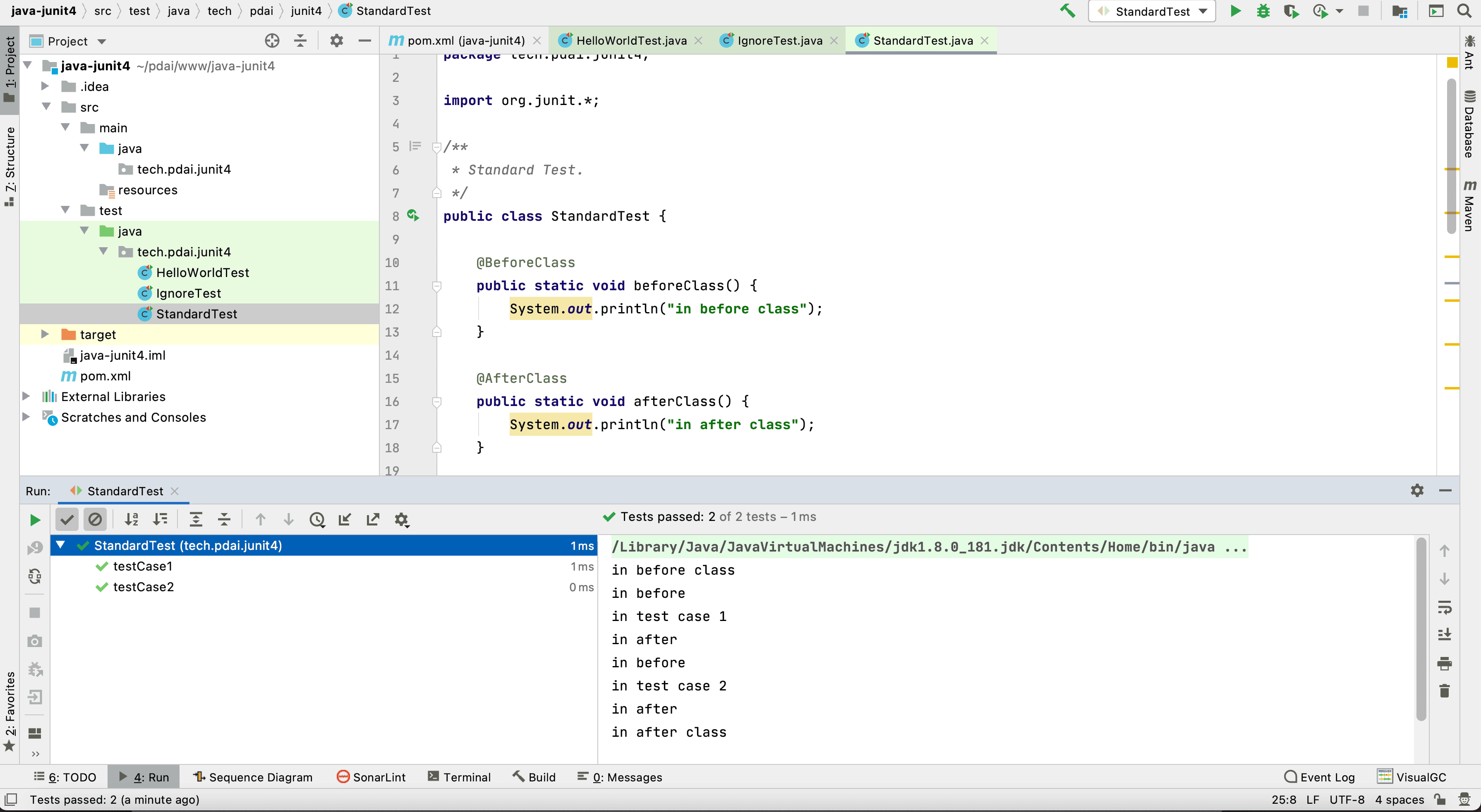The height and width of the screenshot is (812, 1481).
Task: Toggle soft-wrap in console output
Action: (x=1444, y=607)
